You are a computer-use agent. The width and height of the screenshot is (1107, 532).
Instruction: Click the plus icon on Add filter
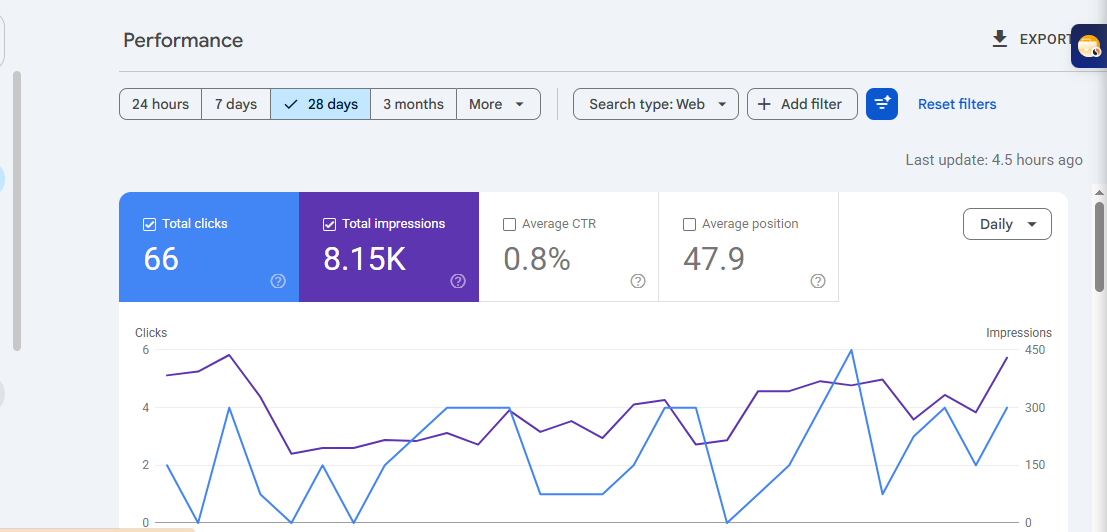point(764,104)
